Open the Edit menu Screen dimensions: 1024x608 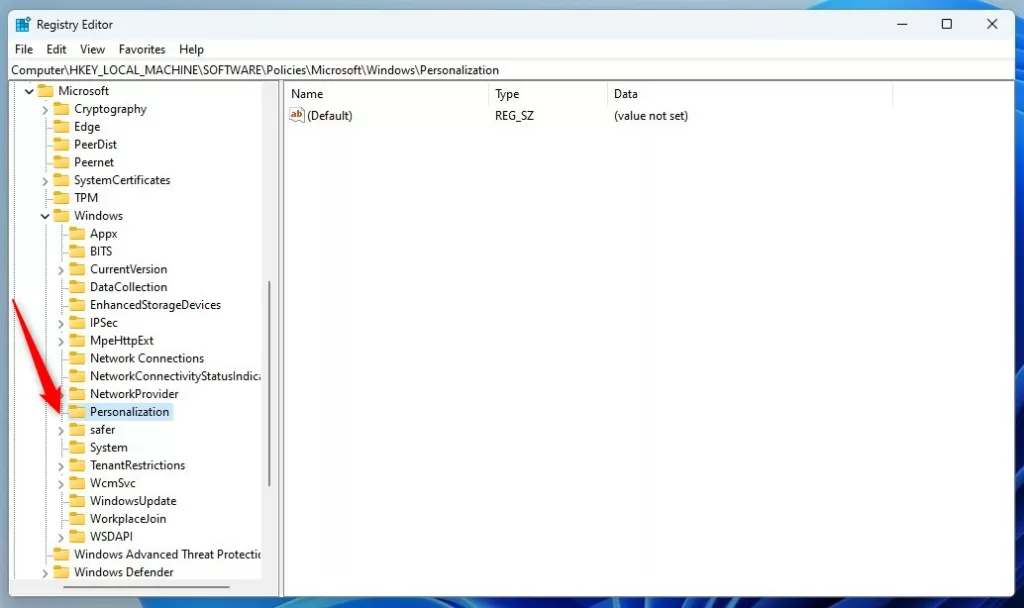[x=56, y=49]
